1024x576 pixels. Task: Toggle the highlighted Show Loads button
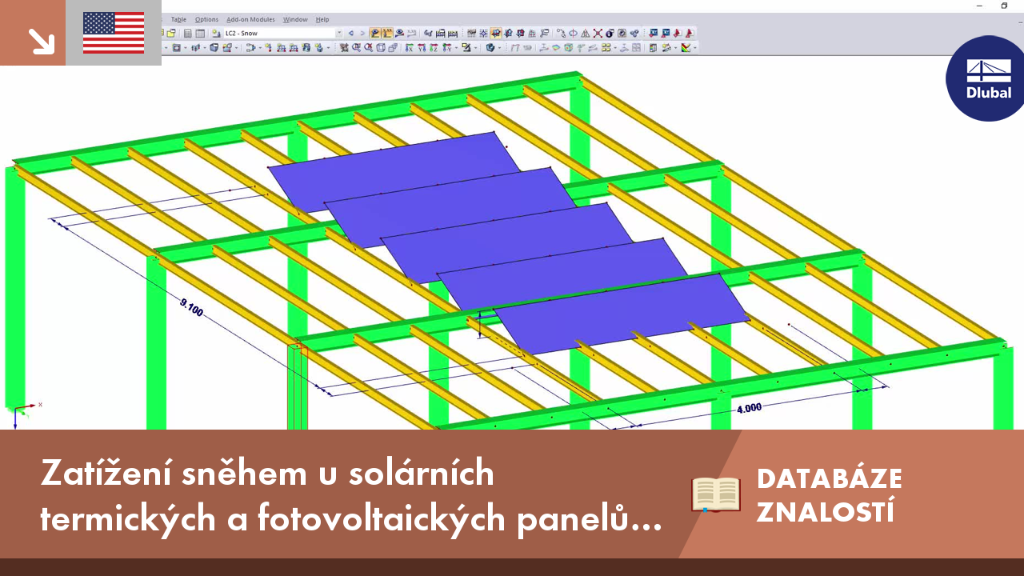click(x=375, y=33)
